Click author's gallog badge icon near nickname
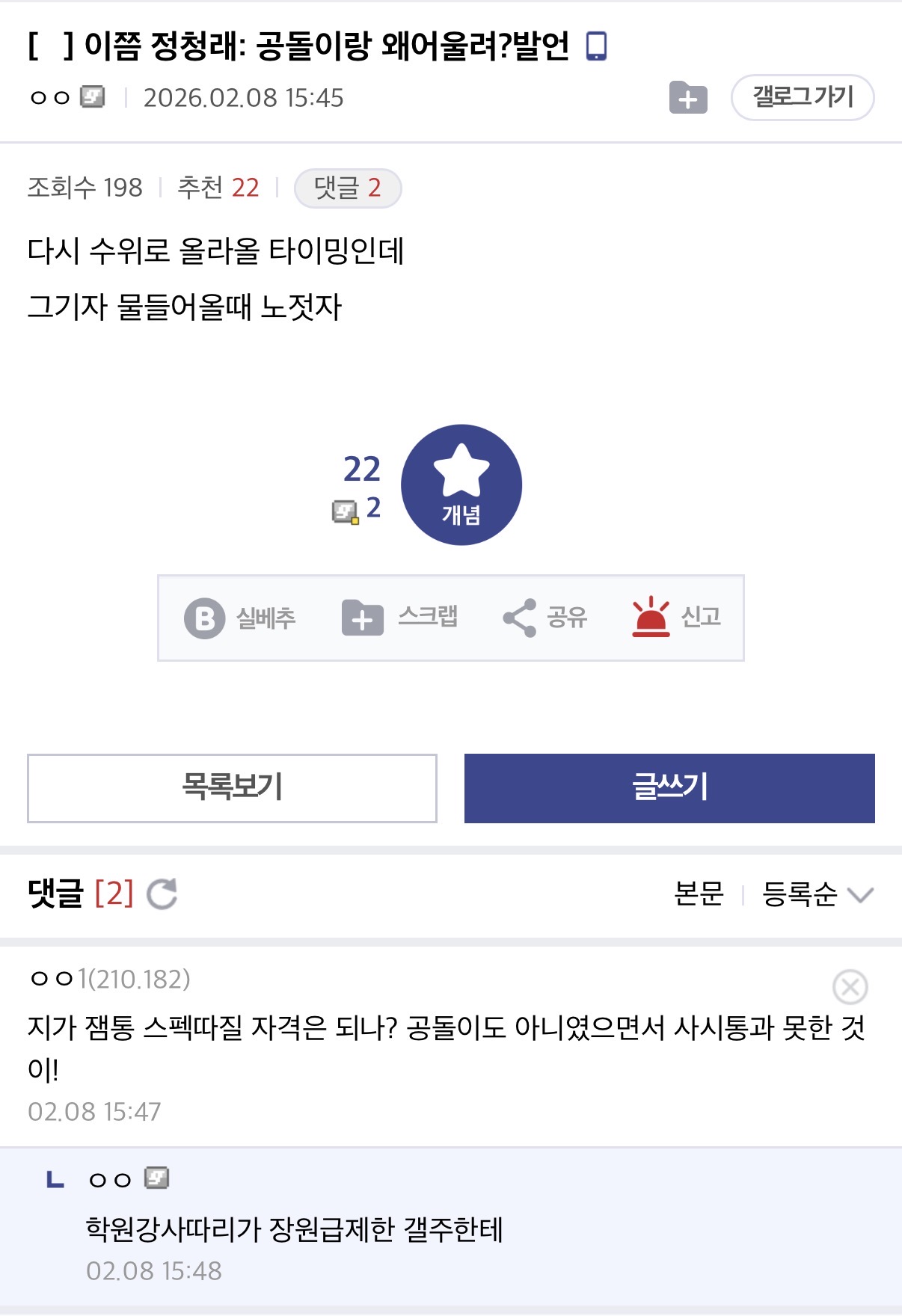The height and width of the screenshot is (1316, 902). click(93, 97)
